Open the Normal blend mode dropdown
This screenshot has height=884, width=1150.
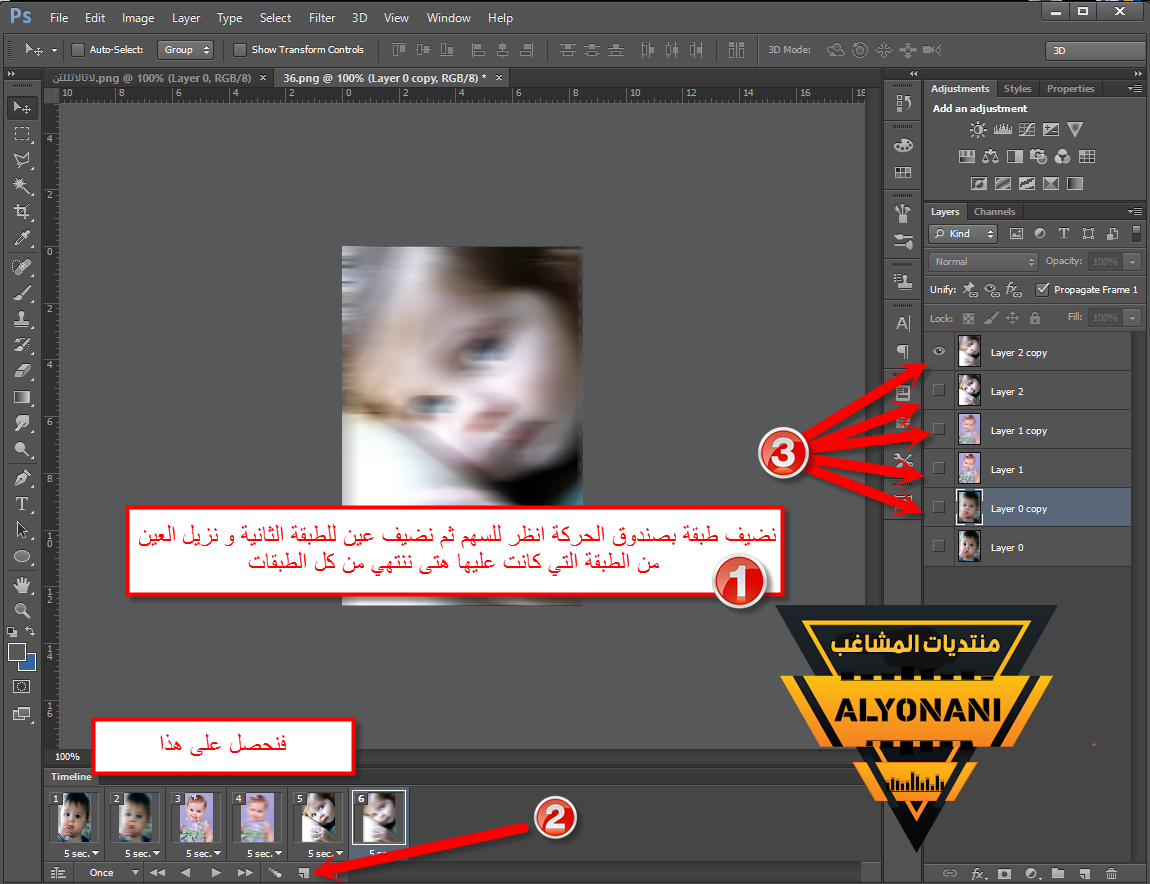pyautogui.click(x=983, y=261)
